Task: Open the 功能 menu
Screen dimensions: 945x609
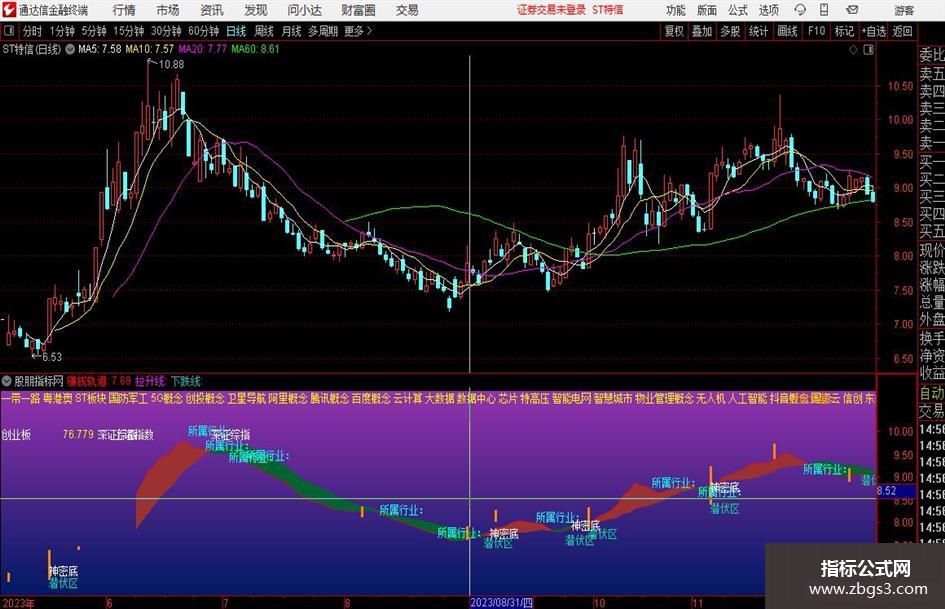Action: pos(676,10)
